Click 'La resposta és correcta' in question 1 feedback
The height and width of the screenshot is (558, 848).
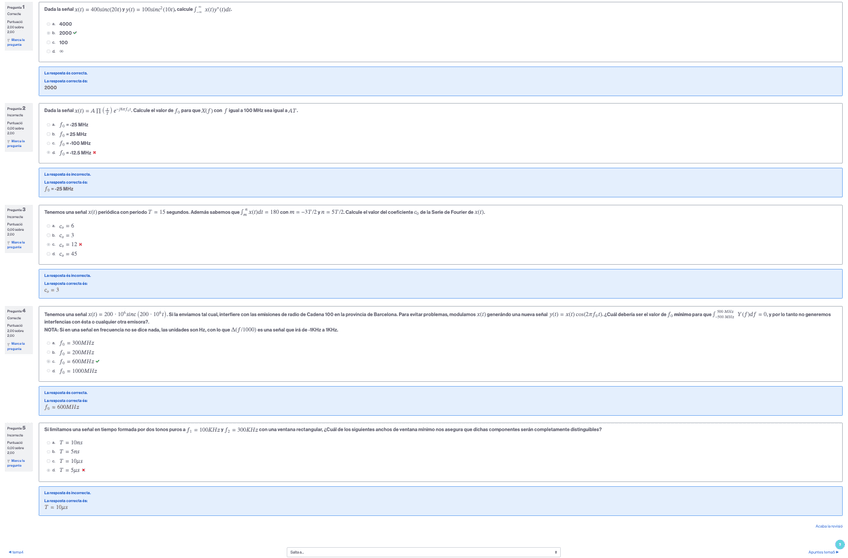tap(65, 73)
